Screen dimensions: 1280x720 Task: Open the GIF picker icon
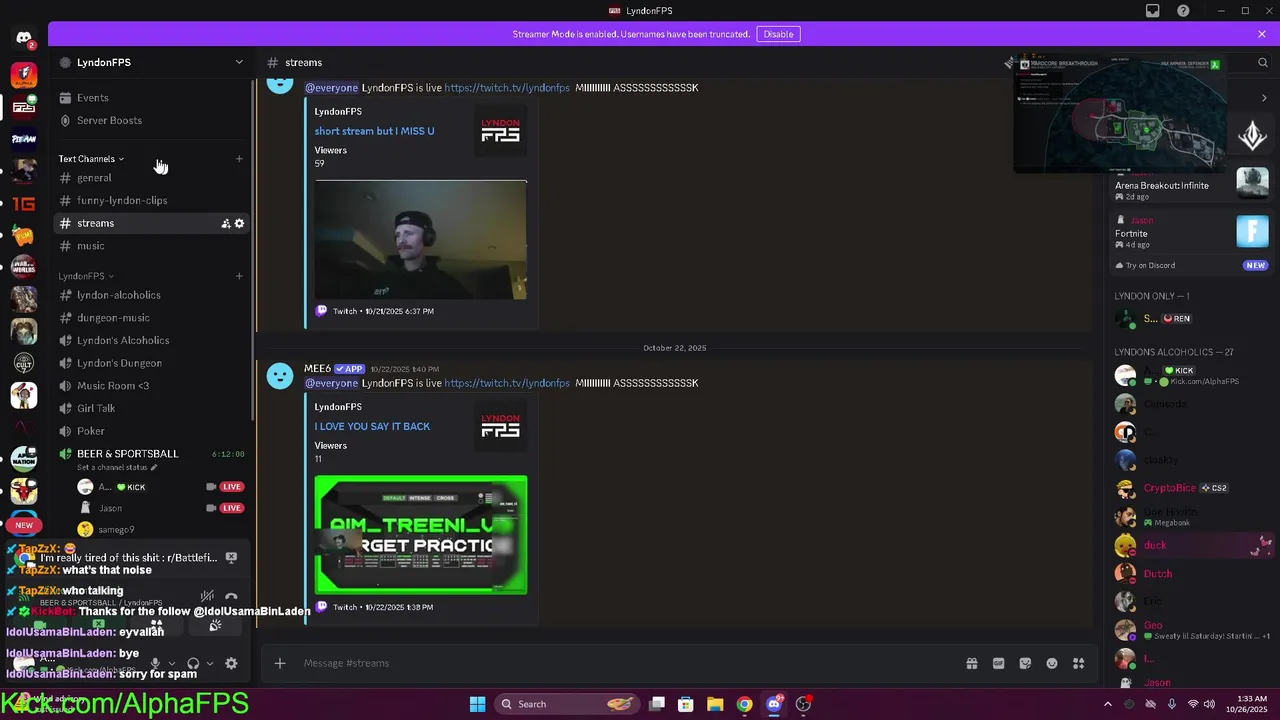998,663
